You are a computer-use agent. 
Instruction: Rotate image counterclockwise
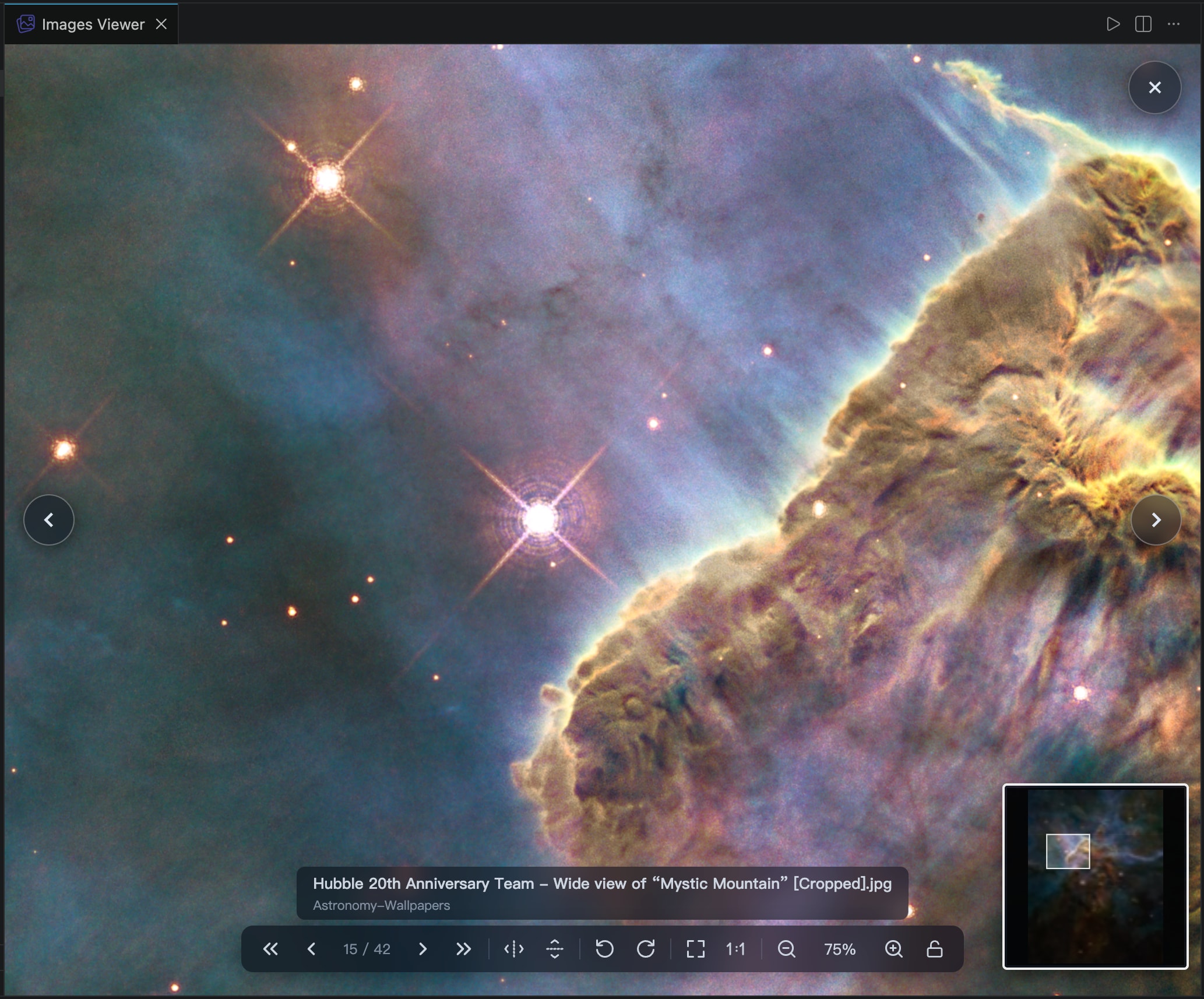pos(604,949)
